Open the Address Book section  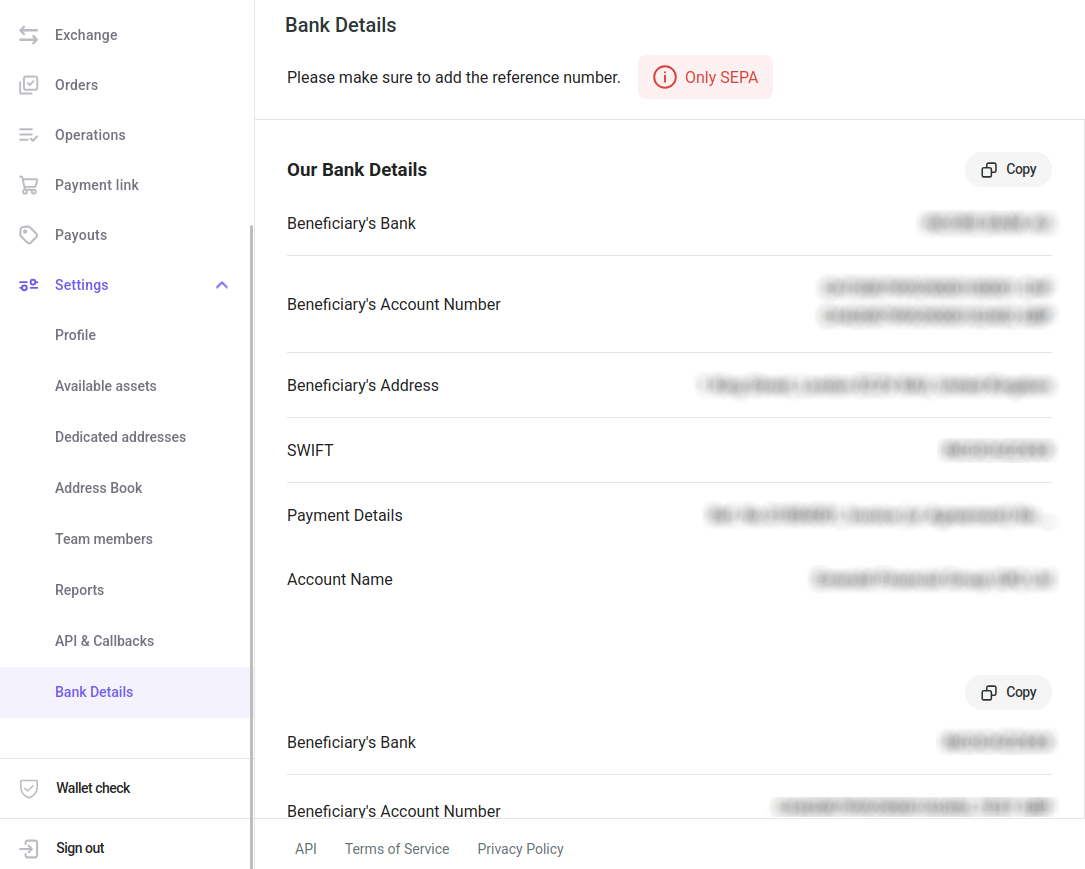[x=98, y=487]
